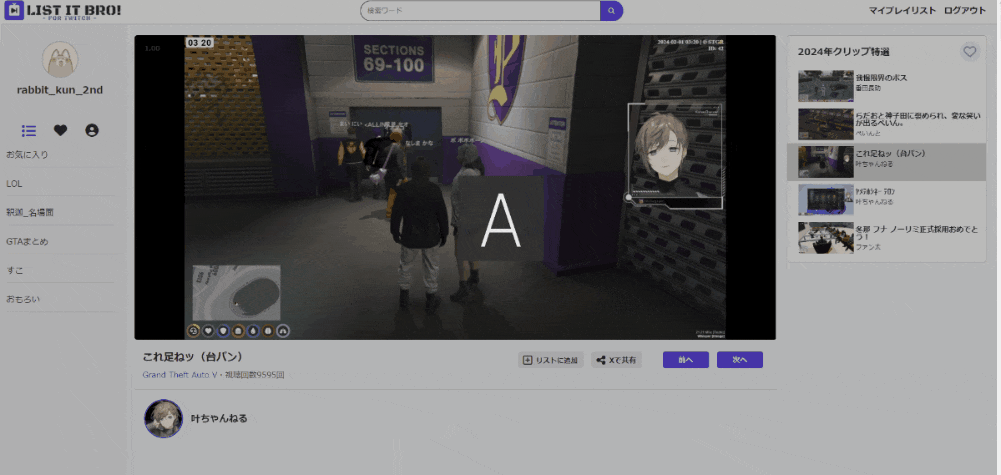Open the rabbit_kun_2nd avatar
This screenshot has width=1001, height=475.
click(60, 59)
